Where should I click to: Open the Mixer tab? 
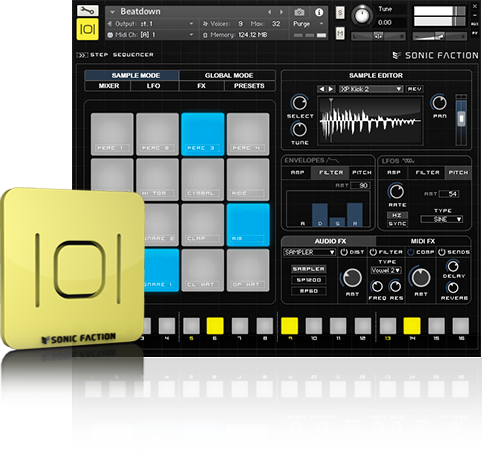[108, 86]
